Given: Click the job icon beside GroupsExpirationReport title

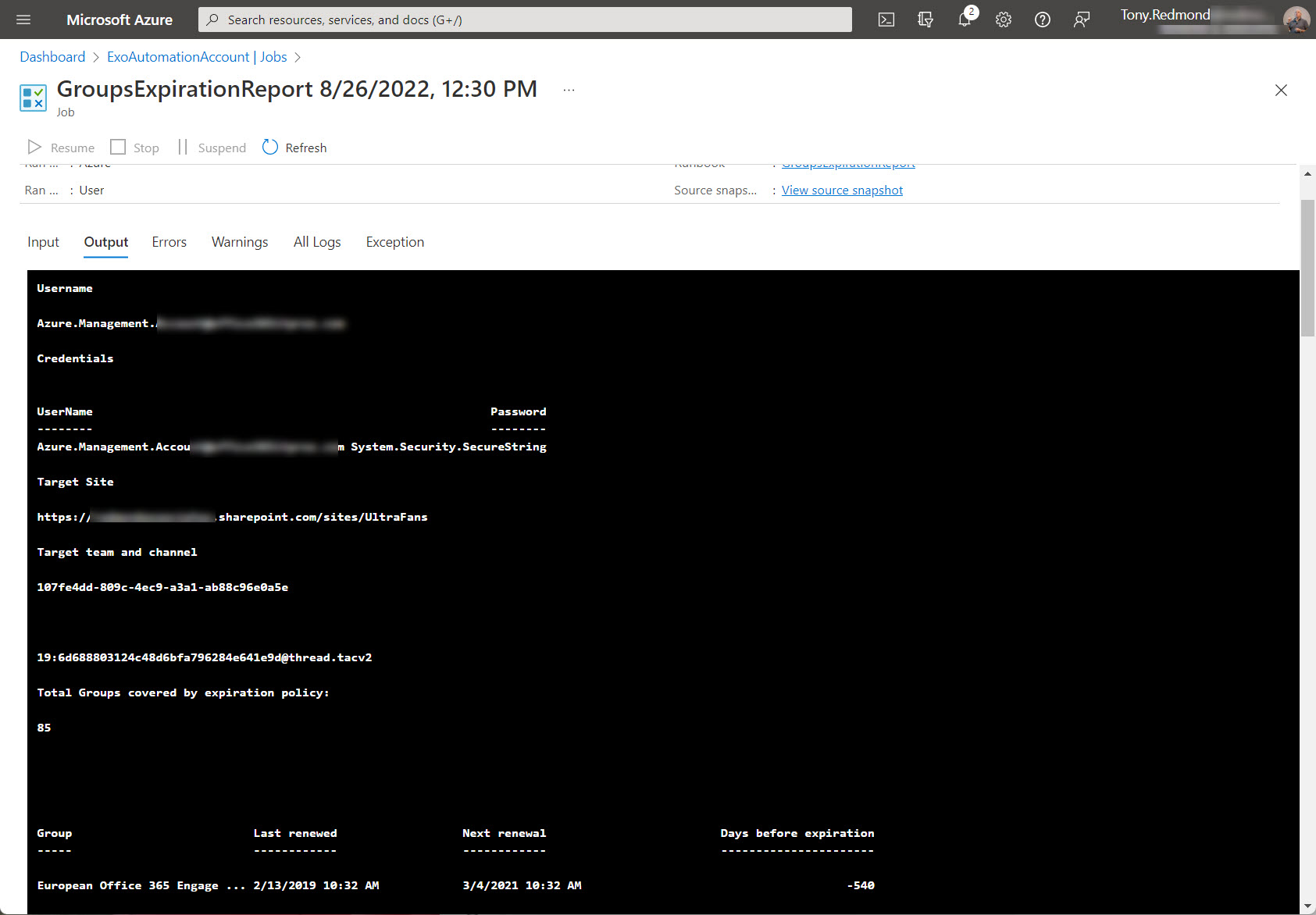Looking at the screenshot, I should pos(33,98).
